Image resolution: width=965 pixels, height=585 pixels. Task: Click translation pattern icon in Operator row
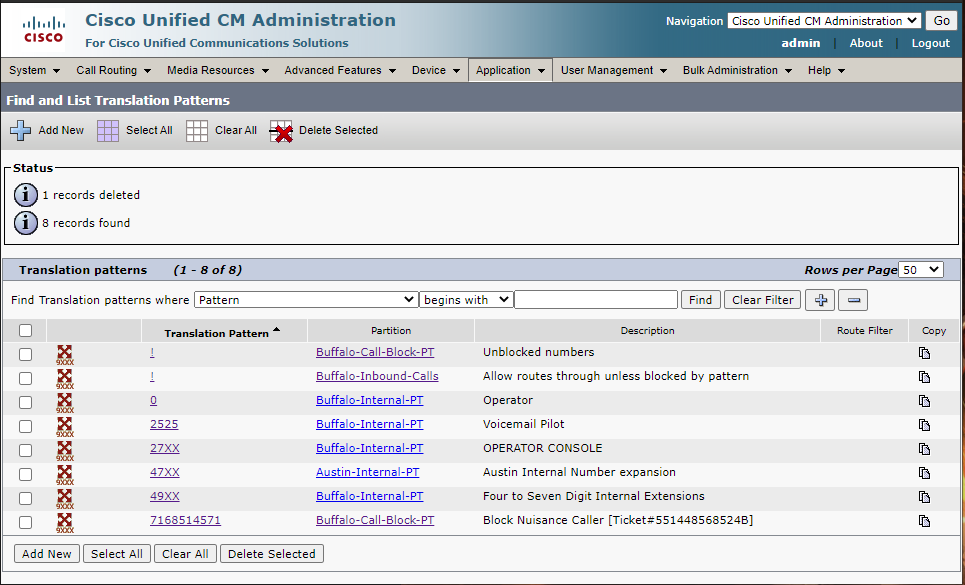[65, 402]
